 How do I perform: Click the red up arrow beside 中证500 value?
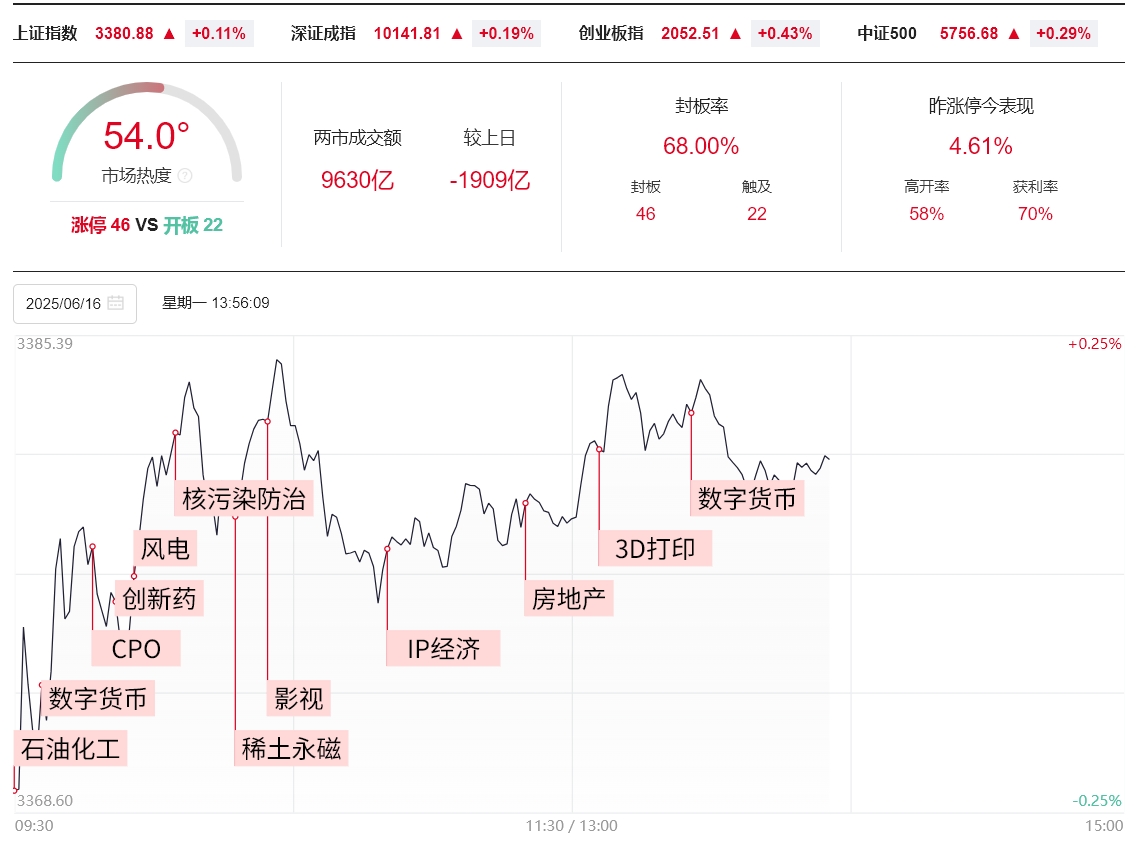pos(1014,33)
